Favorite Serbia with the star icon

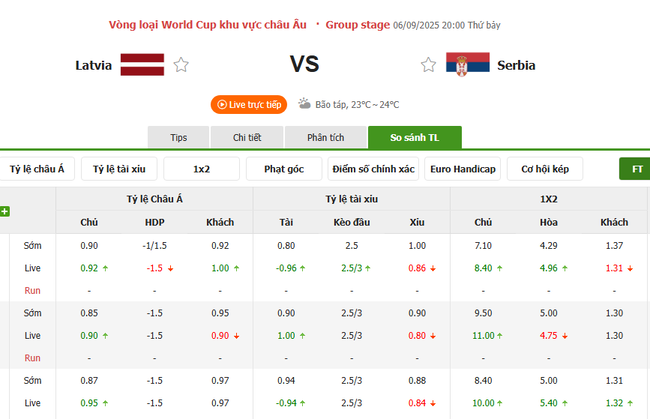click(x=428, y=65)
